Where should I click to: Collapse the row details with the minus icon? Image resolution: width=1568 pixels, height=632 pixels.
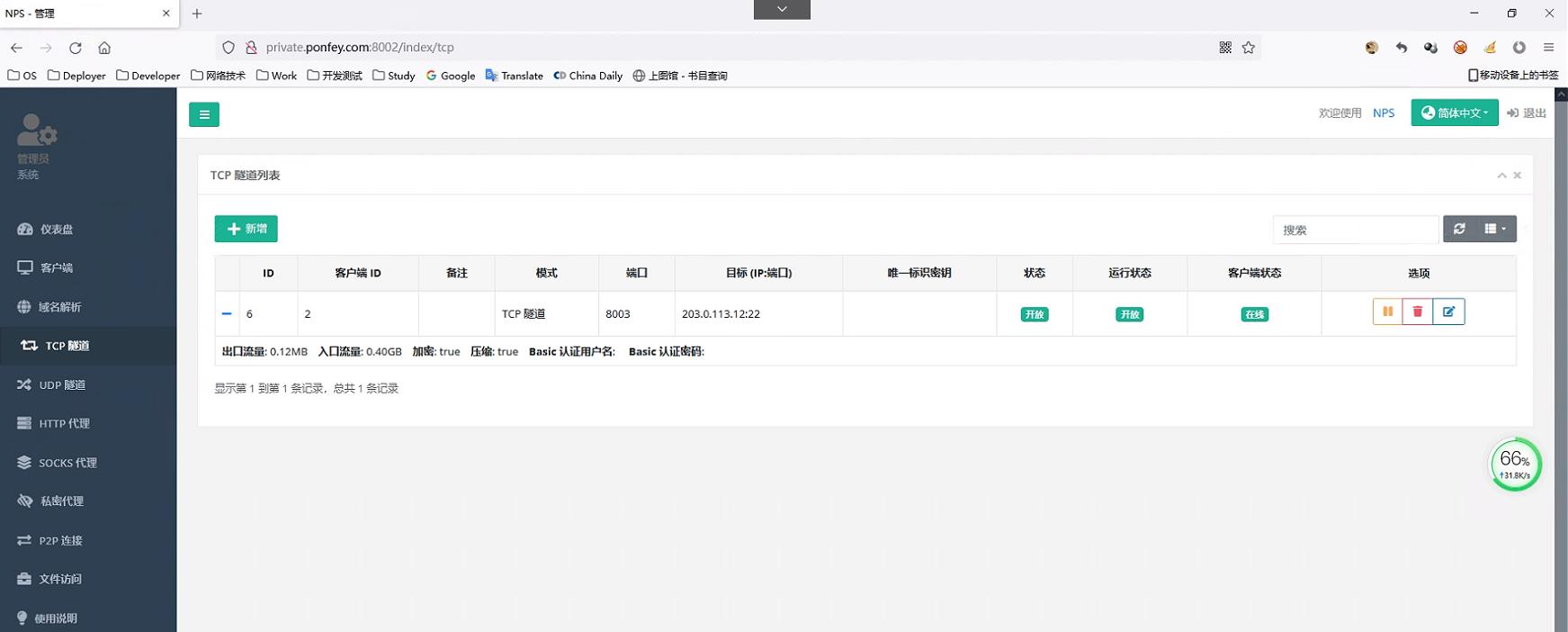[x=227, y=313]
